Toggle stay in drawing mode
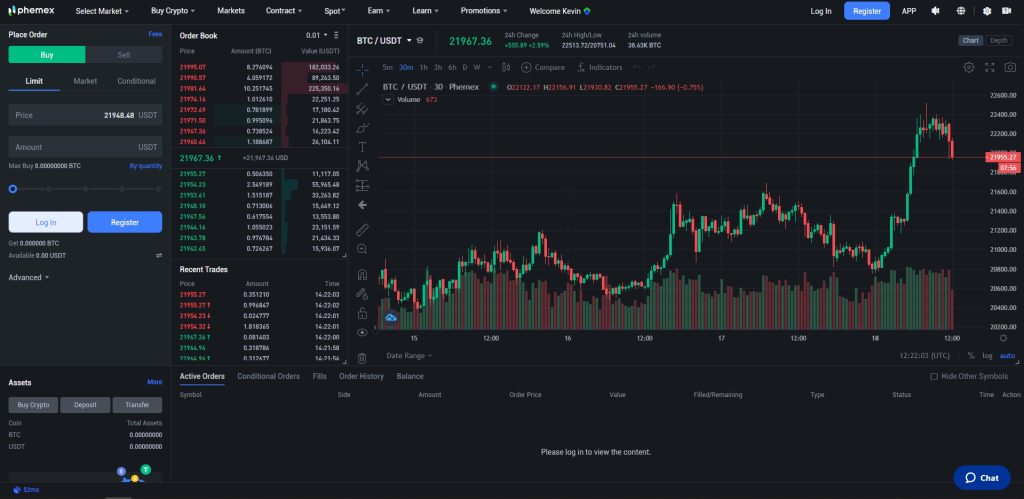 pos(362,294)
